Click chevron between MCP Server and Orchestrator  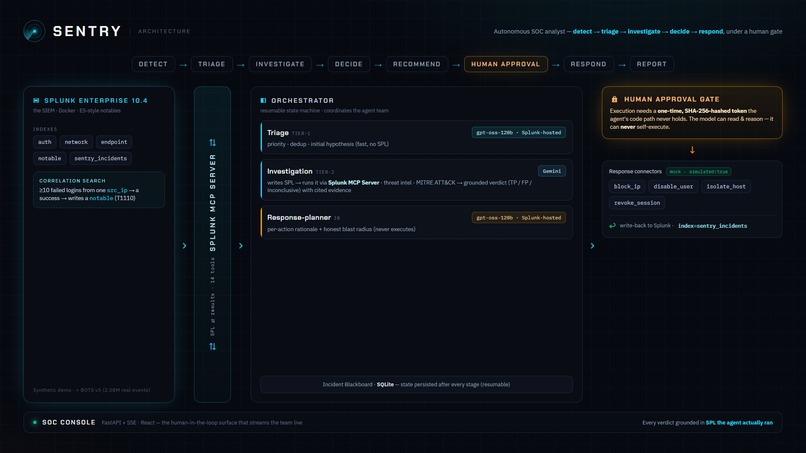click(x=241, y=246)
